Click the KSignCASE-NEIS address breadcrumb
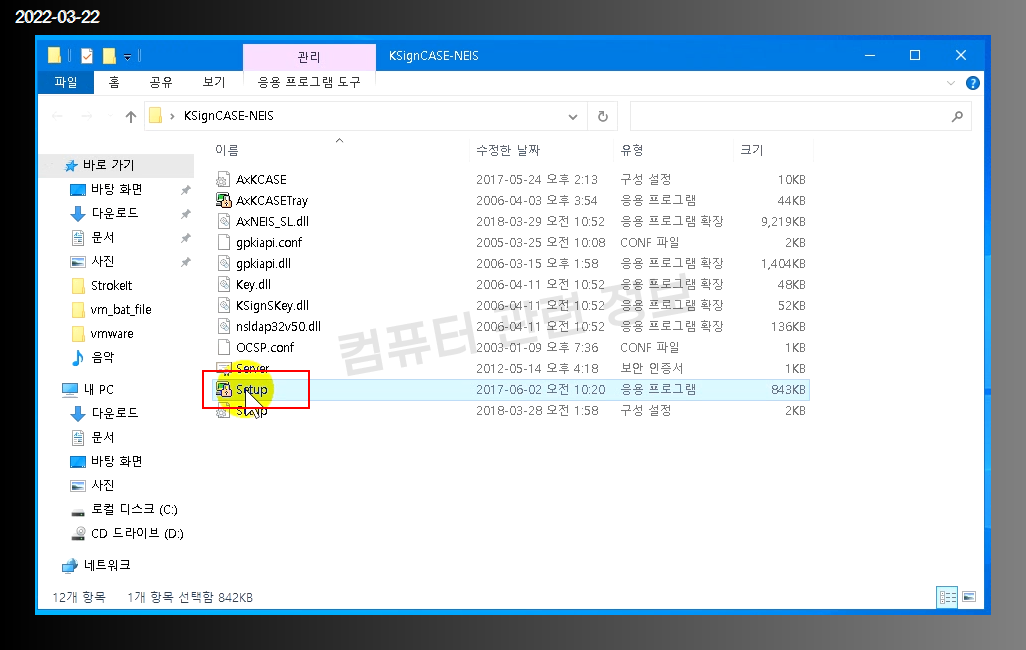 coord(228,116)
